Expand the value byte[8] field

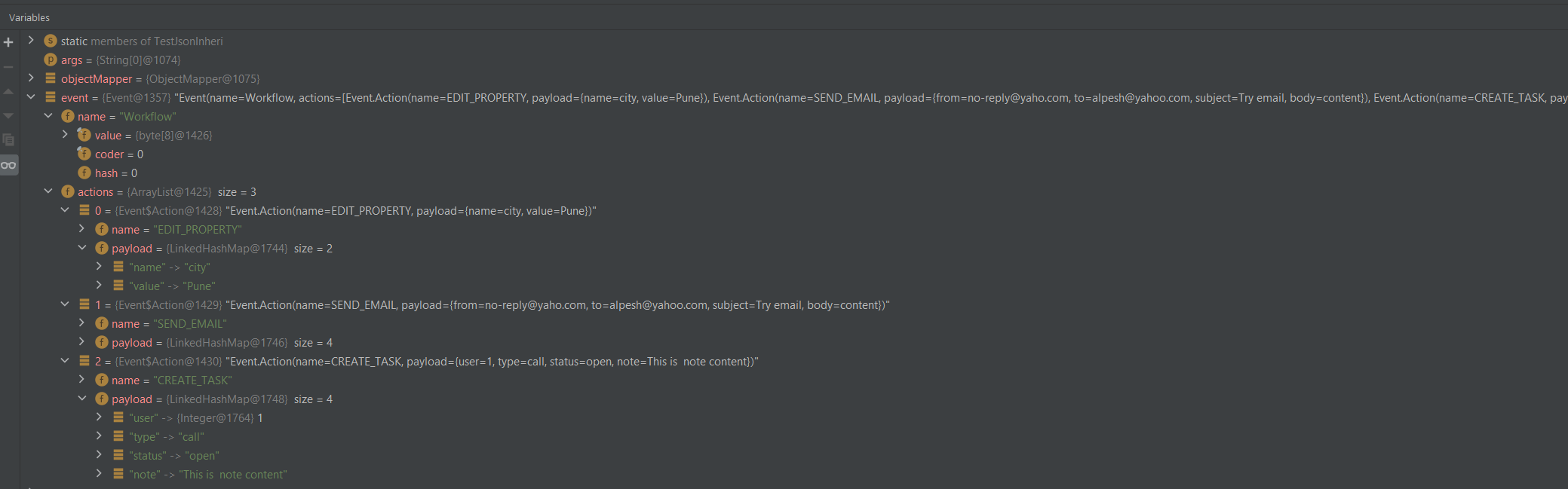(65, 134)
